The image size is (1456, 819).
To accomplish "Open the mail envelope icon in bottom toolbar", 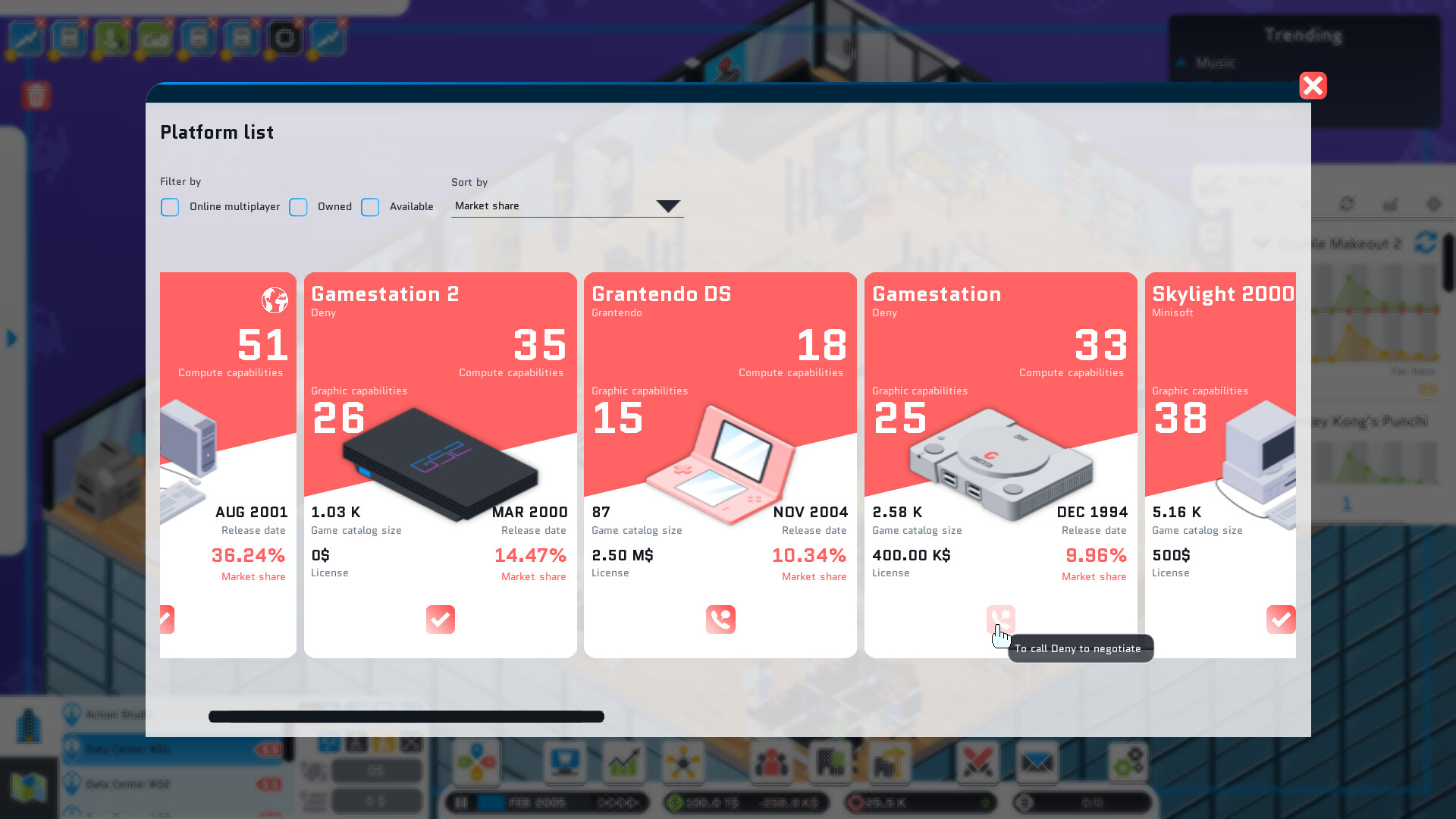I will (1036, 761).
